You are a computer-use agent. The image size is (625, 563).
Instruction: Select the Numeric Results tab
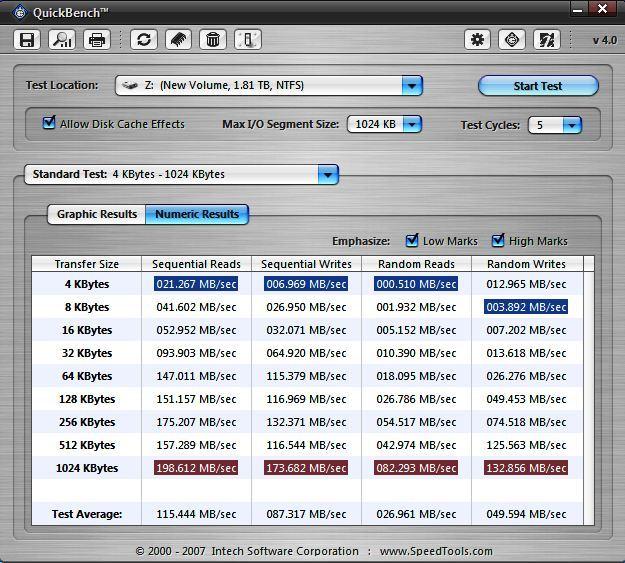pyautogui.click(x=197, y=214)
